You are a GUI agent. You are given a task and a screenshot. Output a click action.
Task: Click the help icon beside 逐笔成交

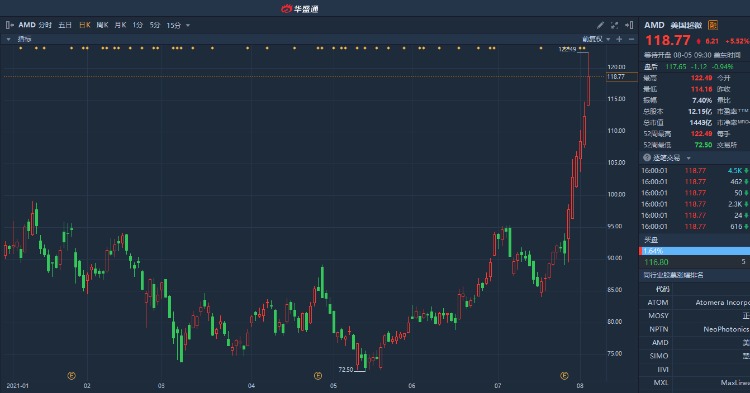[647, 157]
